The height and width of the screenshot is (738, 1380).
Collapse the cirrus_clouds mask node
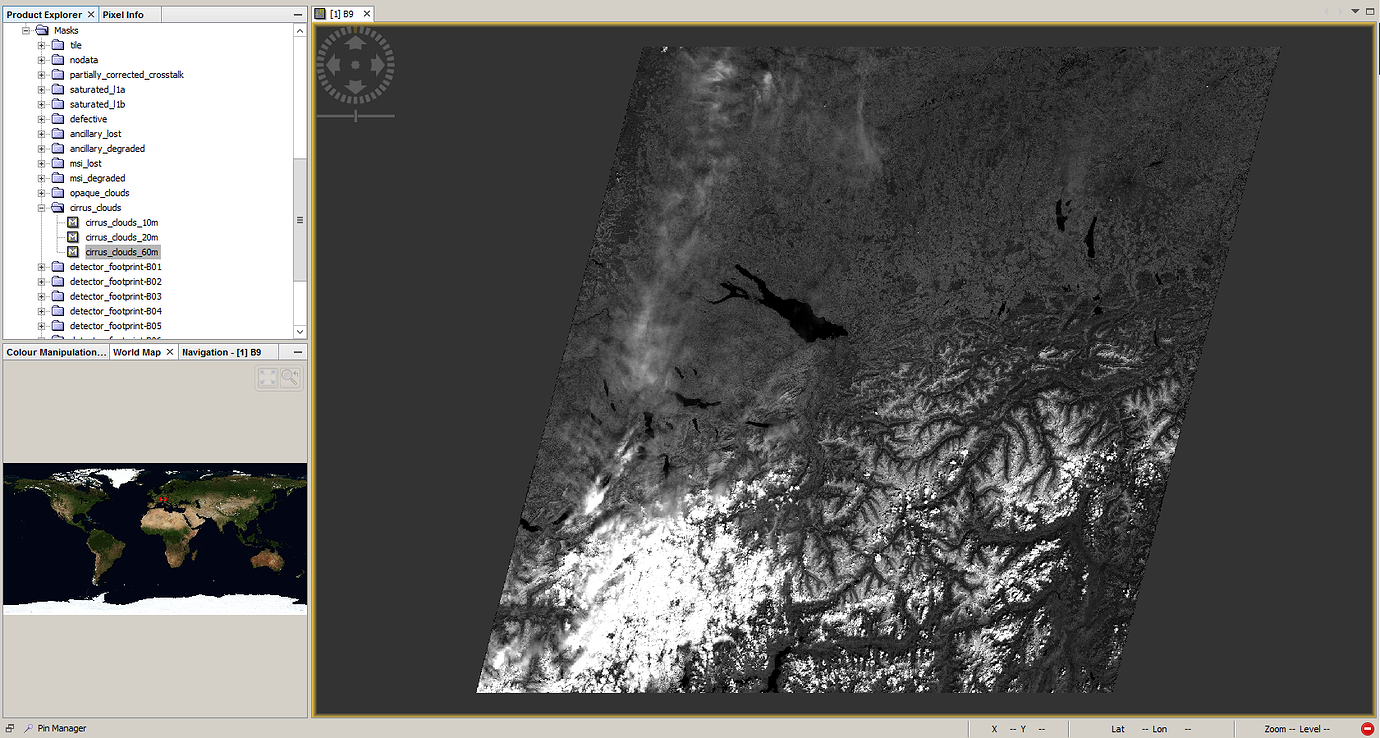pos(40,207)
